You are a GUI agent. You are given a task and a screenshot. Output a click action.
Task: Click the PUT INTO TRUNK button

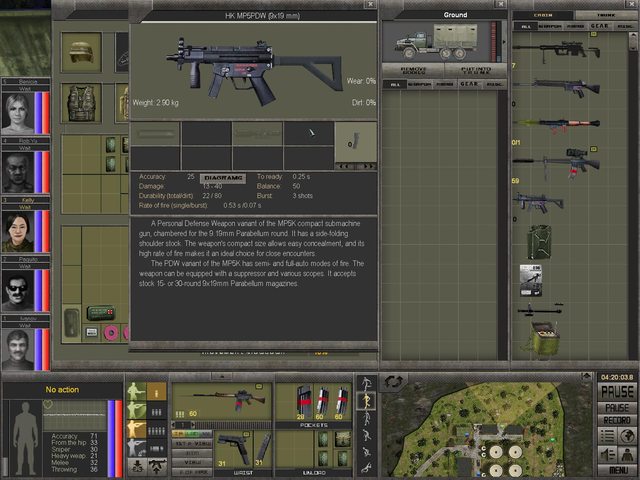[x=476, y=70]
